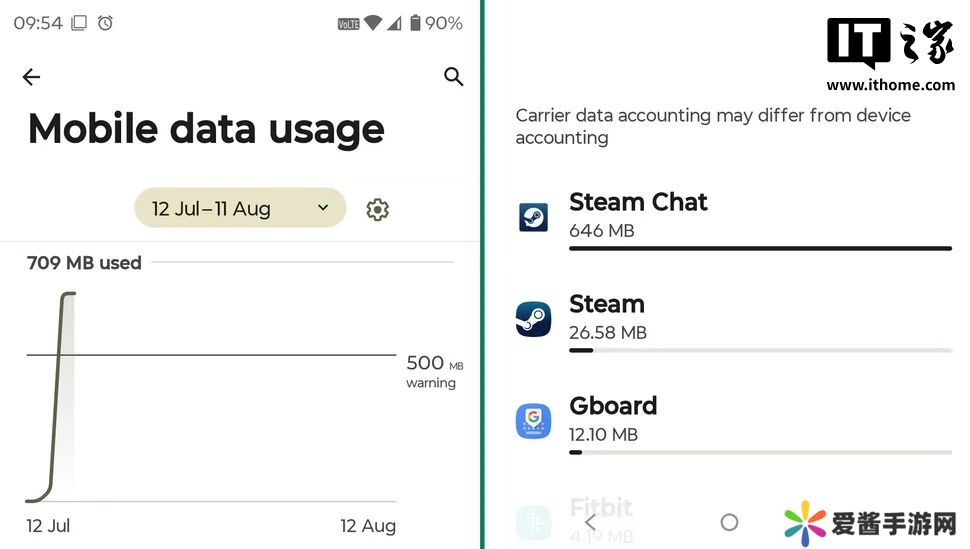970x549 pixels.
Task: Tap the alarm clock status icon
Action: point(105,23)
